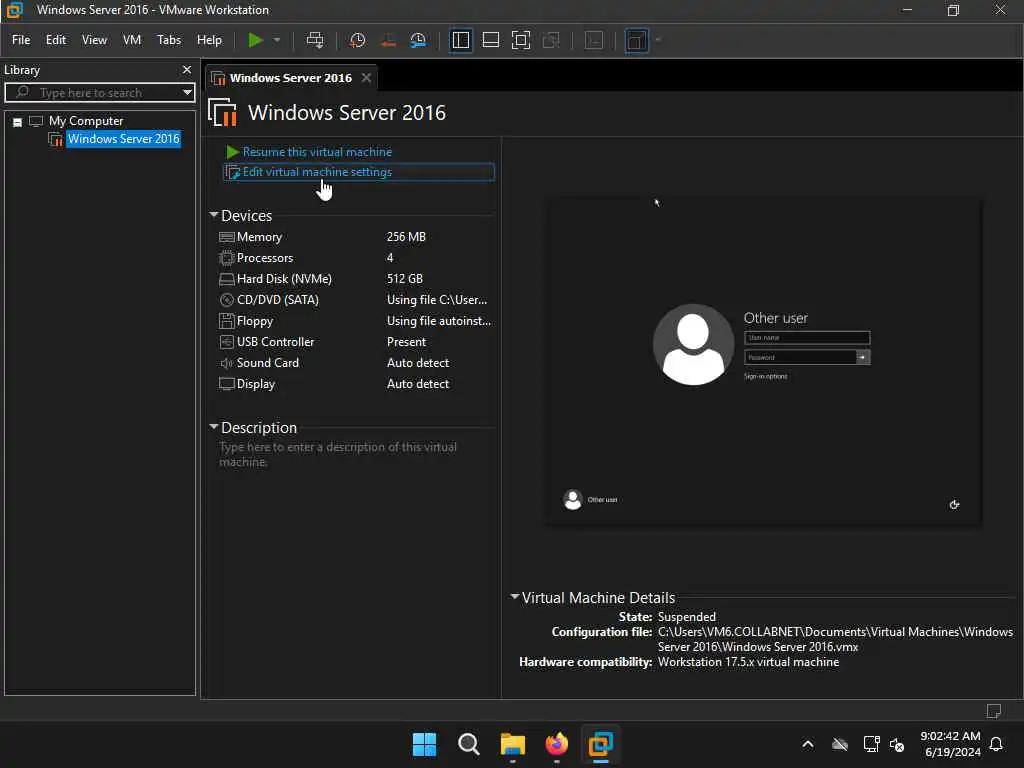The height and width of the screenshot is (768, 1024).
Task: Click the network display tray icon
Action: coord(871,744)
